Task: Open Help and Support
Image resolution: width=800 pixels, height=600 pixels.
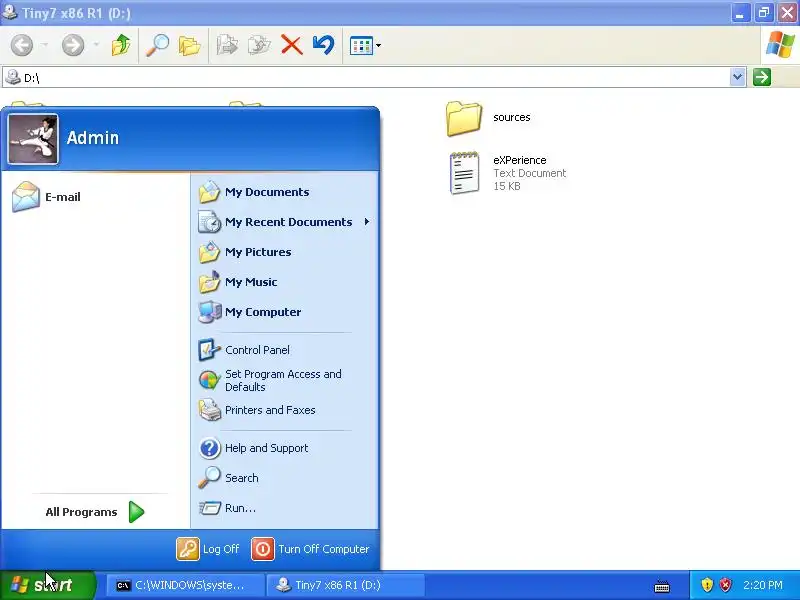Action: point(284,448)
